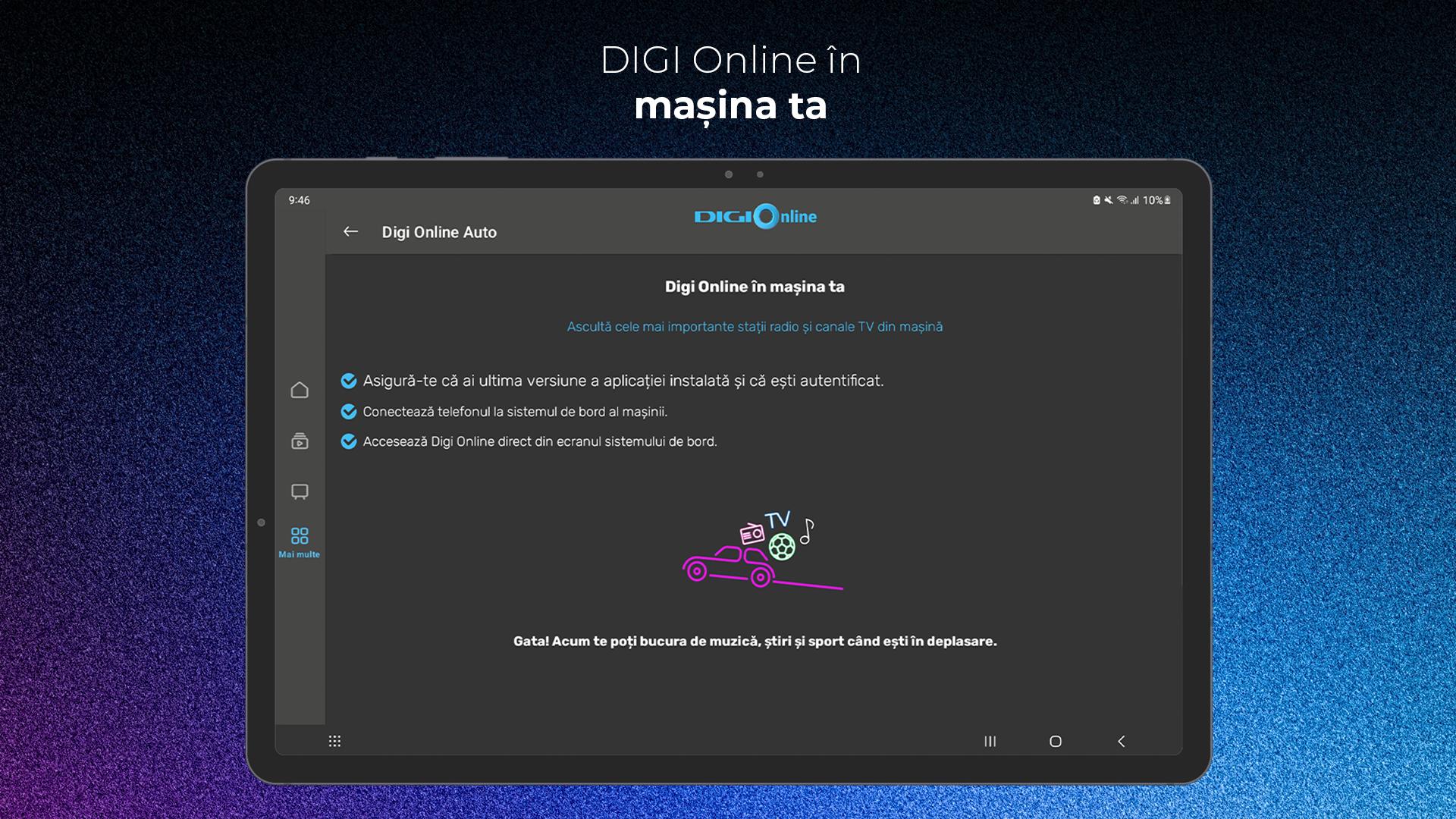
Task: Click the 9:46 clock in status bar
Action: click(299, 200)
